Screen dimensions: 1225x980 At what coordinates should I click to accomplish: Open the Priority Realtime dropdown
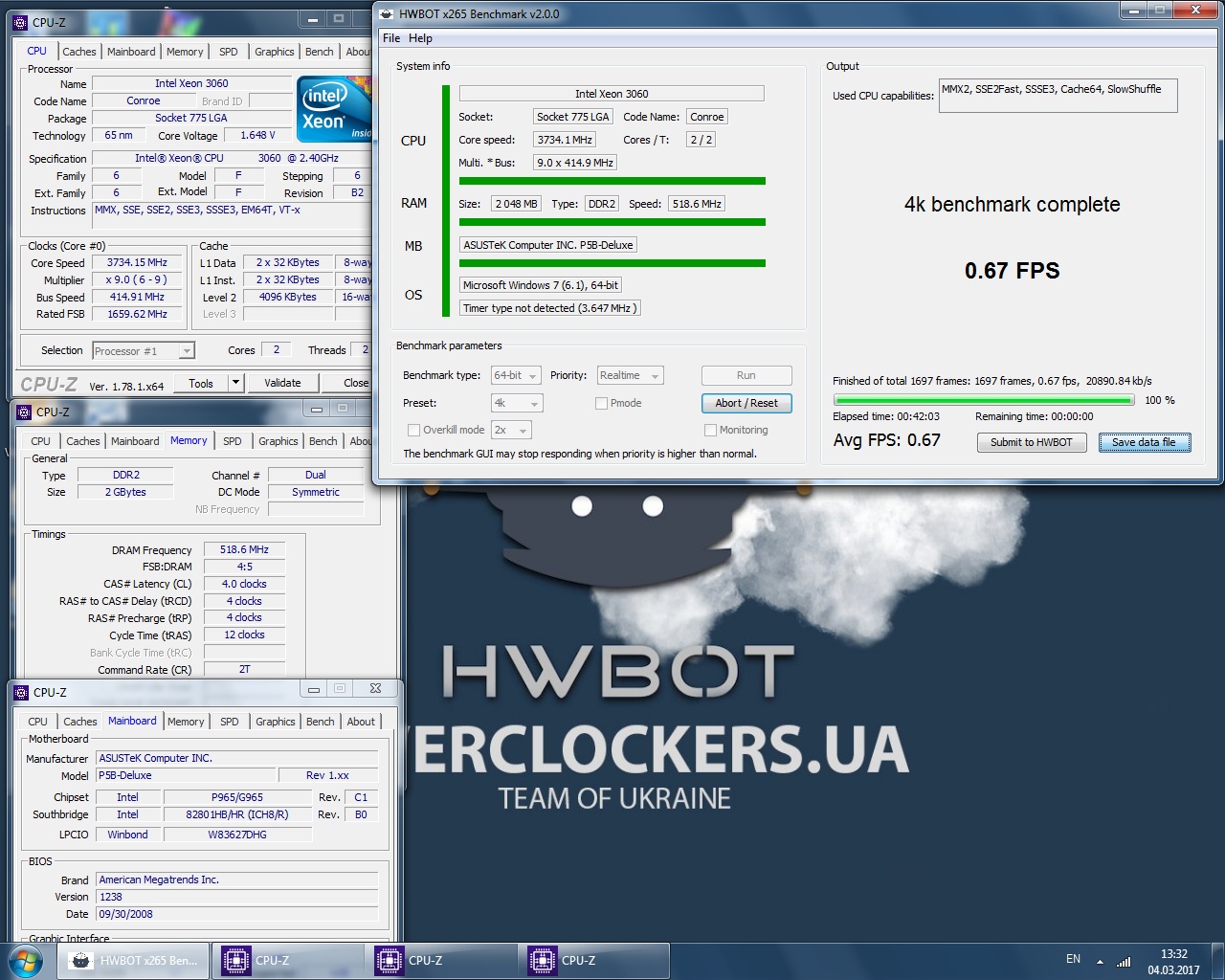(630, 375)
